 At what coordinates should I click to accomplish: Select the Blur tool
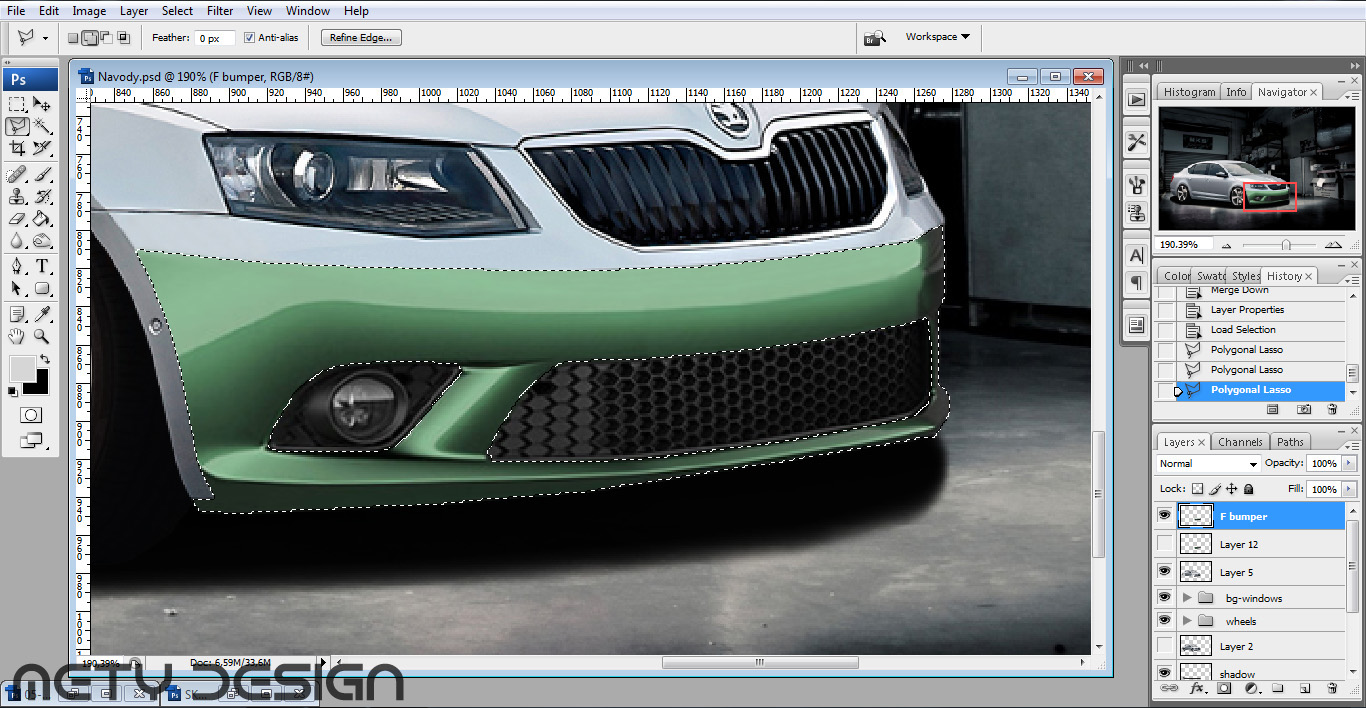click(x=17, y=241)
